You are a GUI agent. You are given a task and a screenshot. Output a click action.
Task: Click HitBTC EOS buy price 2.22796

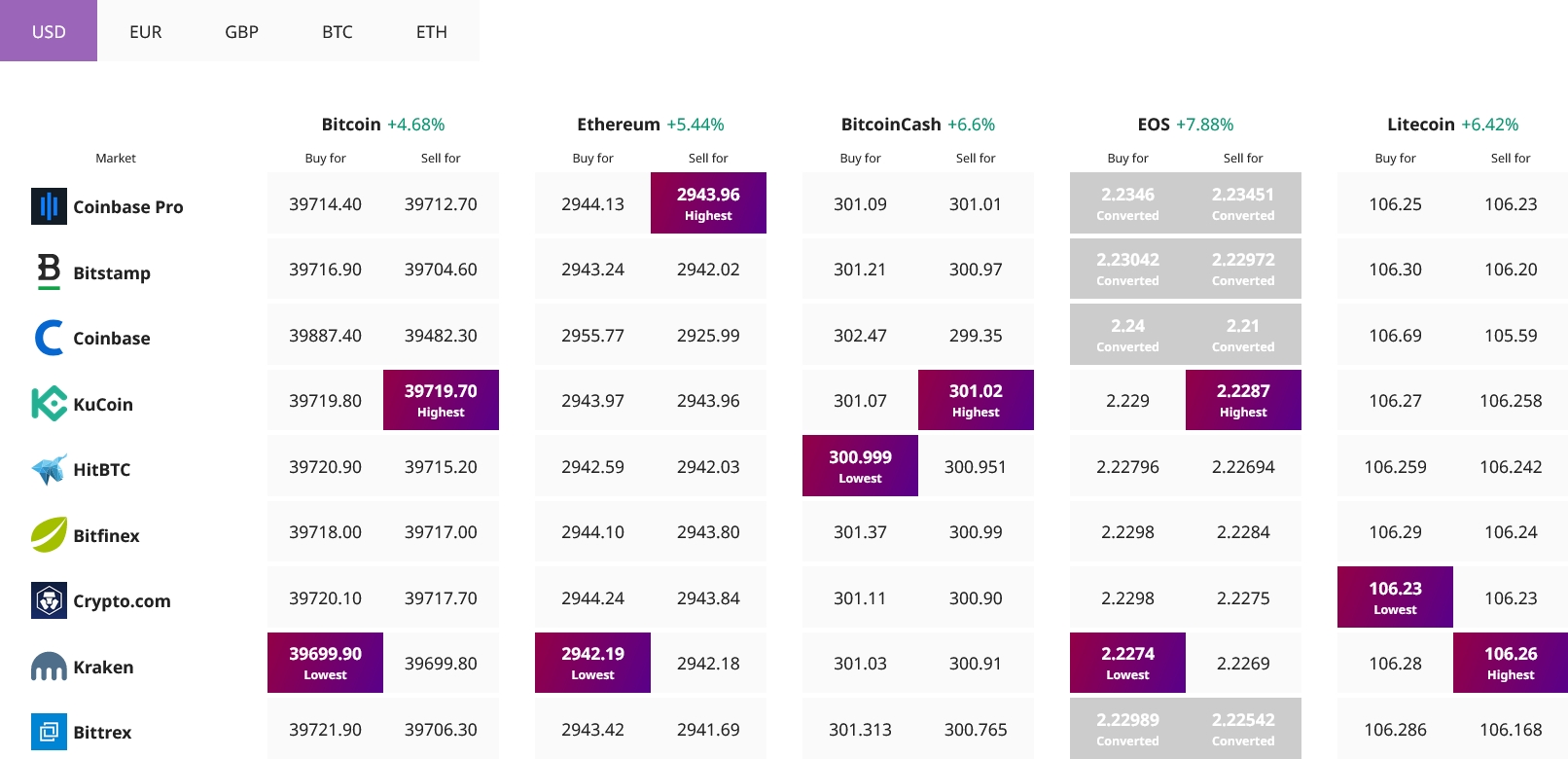pos(1127,467)
